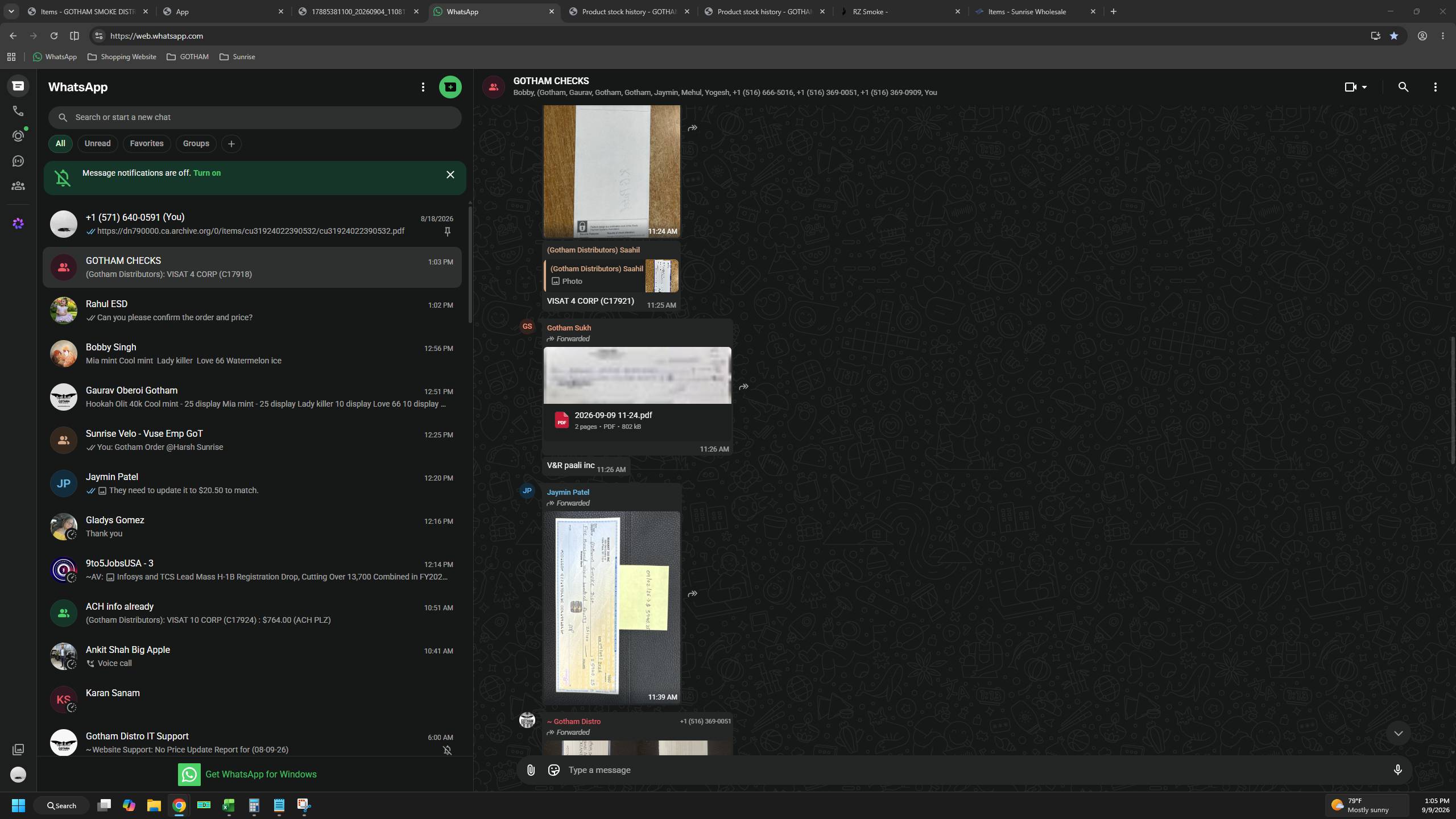Open the Communities sidebar icon

pyautogui.click(x=18, y=186)
